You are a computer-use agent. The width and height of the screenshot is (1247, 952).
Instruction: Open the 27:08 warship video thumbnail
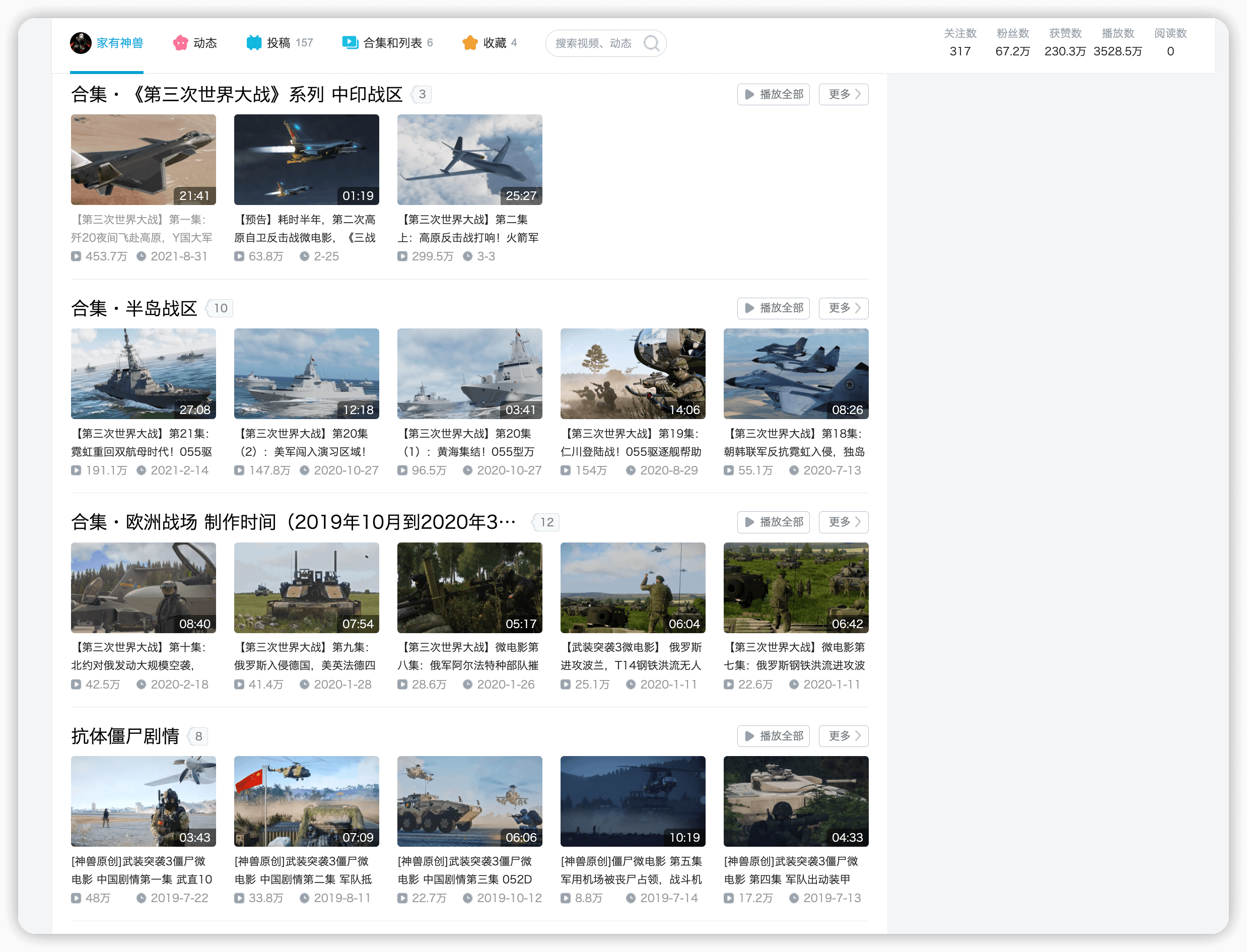click(144, 374)
